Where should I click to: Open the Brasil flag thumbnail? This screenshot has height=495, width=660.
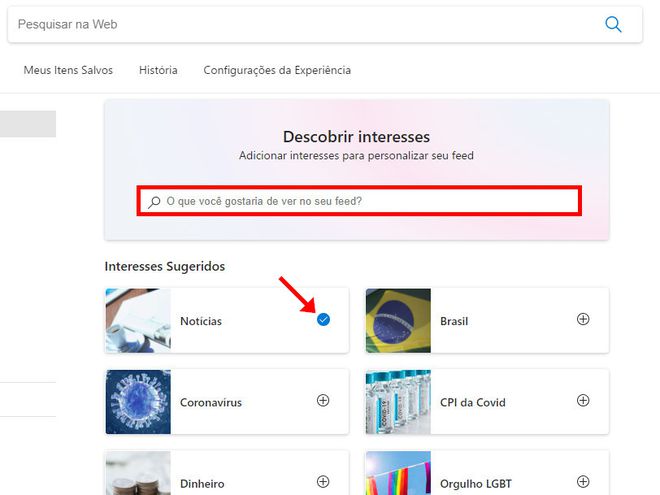tap(398, 320)
